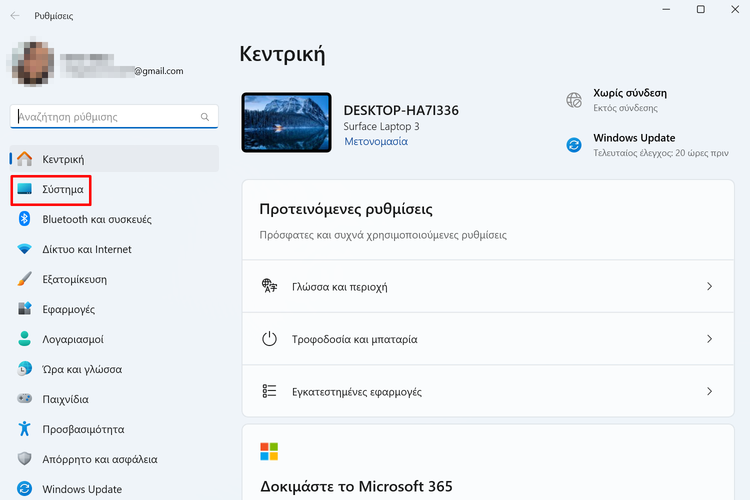750x500 pixels.
Task: Click the Σύστημα monitor icon
Action: click(24, 189)
